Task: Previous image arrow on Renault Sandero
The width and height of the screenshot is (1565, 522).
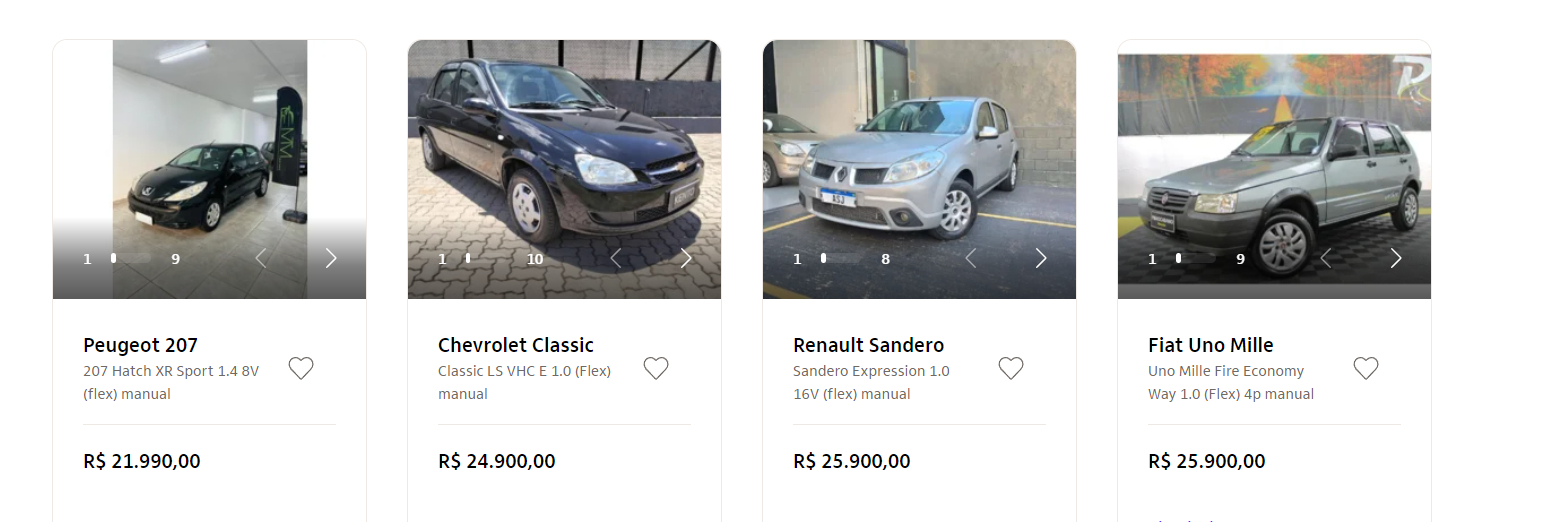Action: click(x=971, y=259)
